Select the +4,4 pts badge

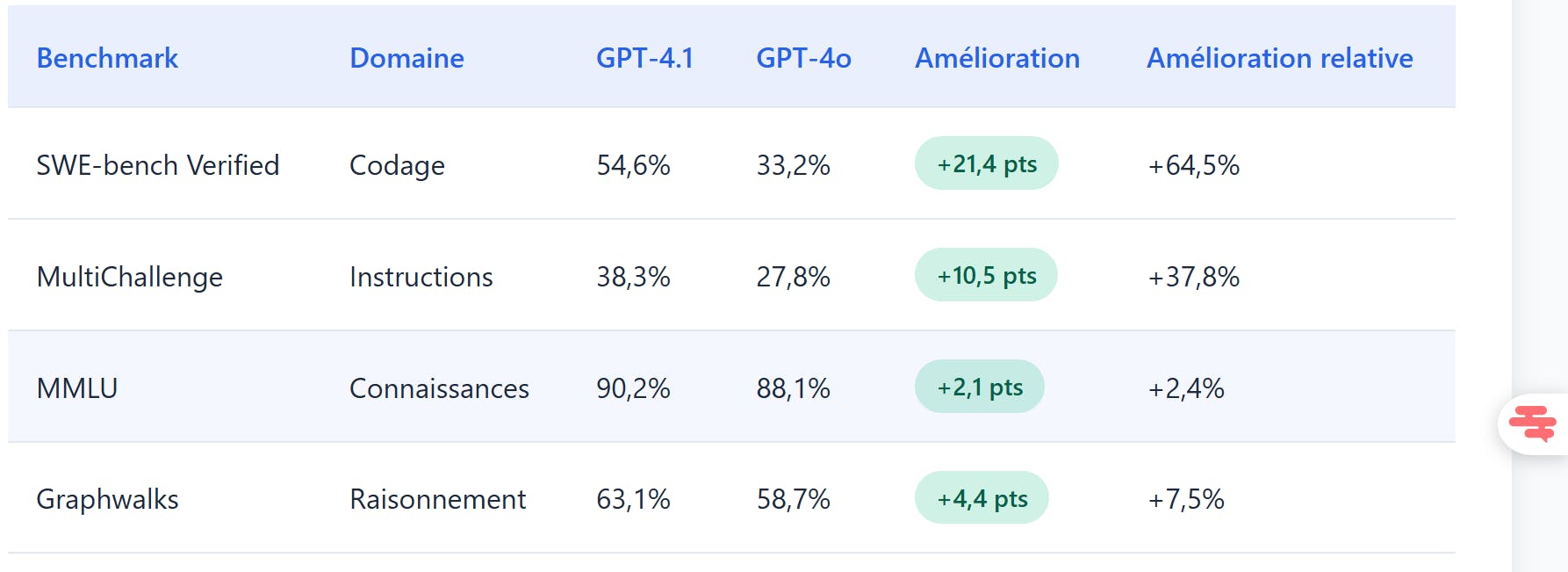click(x=982, y=498)
